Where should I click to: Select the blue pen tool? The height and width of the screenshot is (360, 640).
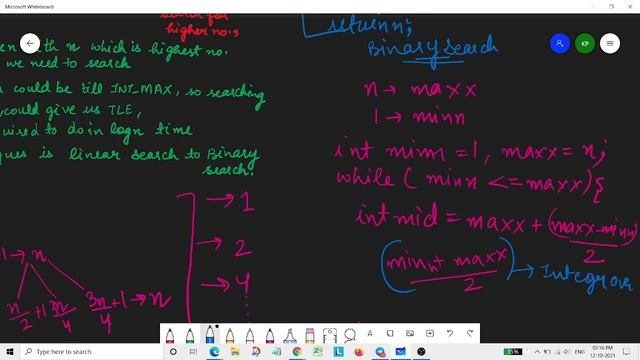click(x=210, y=334)
